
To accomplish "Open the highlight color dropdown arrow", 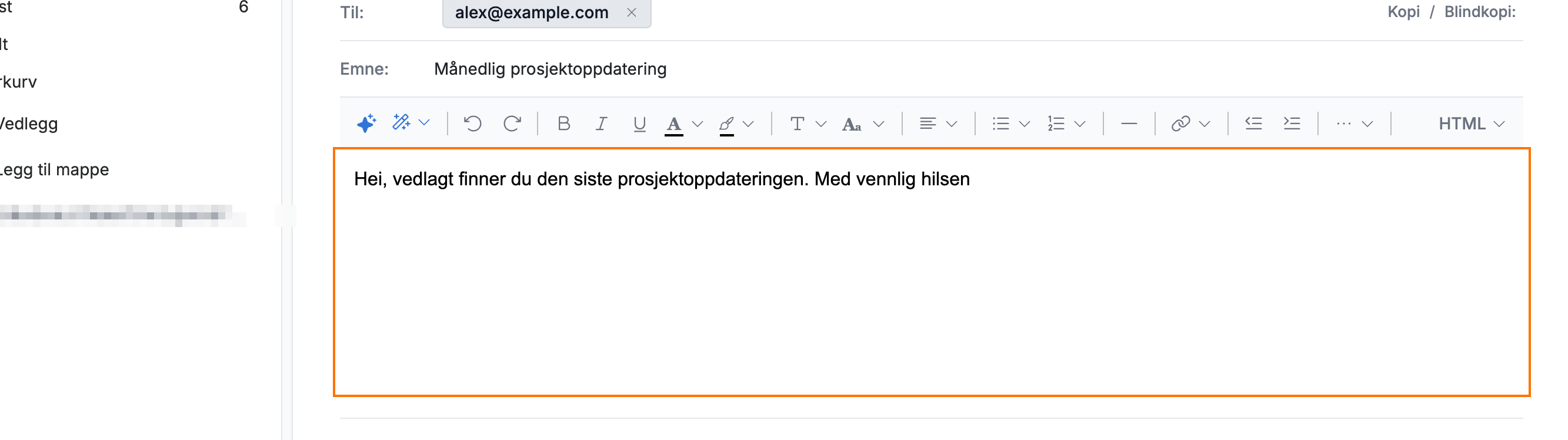I will pos(749,124).
